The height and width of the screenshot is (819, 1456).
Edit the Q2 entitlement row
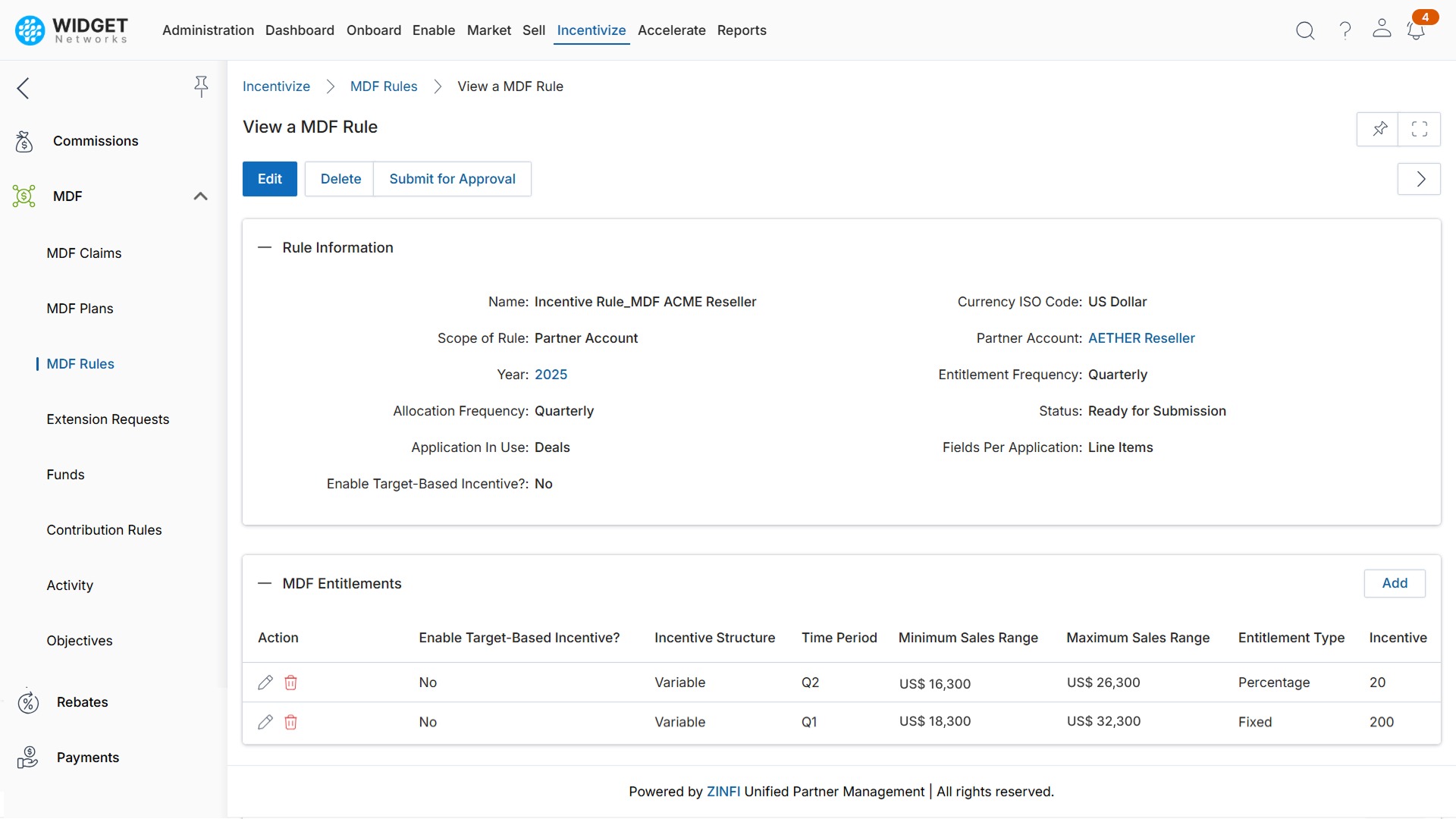pyautogui.click(x=265, y=682)
